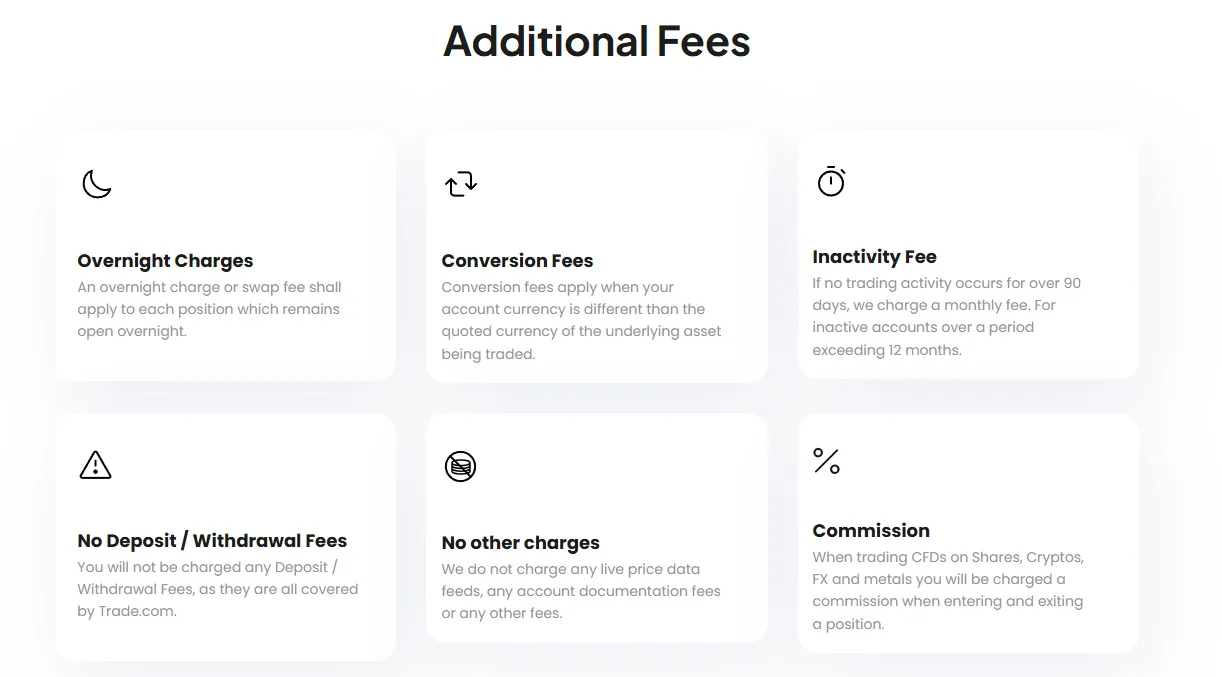Viewport: 1222px width, 677px height.
Task: Click blank area inside Commission card
Action: (1000, 460)
